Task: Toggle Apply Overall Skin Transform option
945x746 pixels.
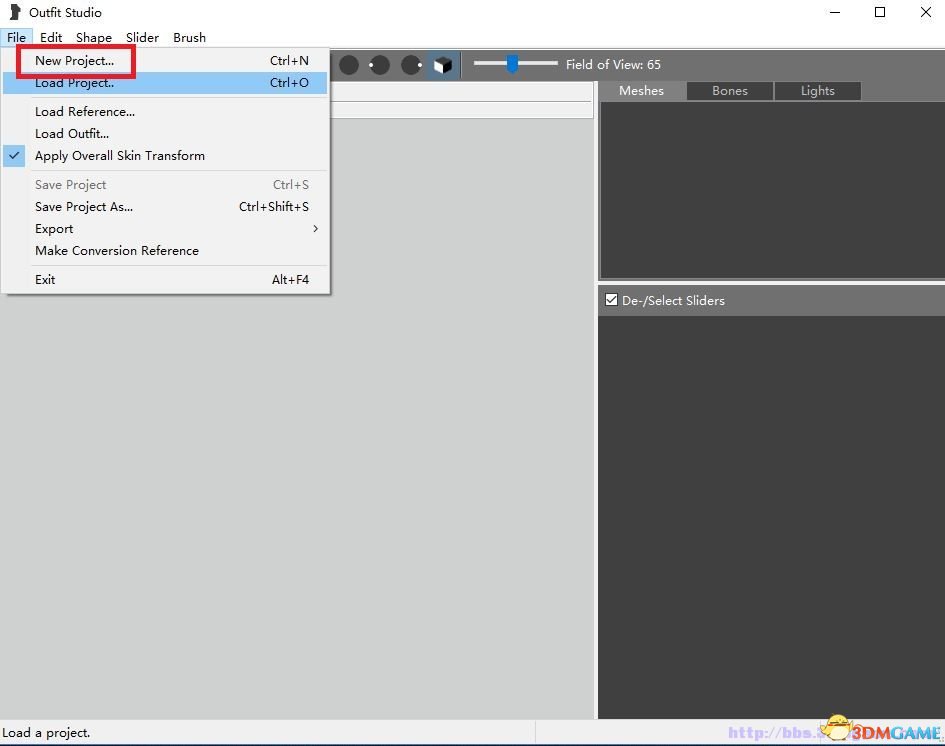Action: [165, 156]
